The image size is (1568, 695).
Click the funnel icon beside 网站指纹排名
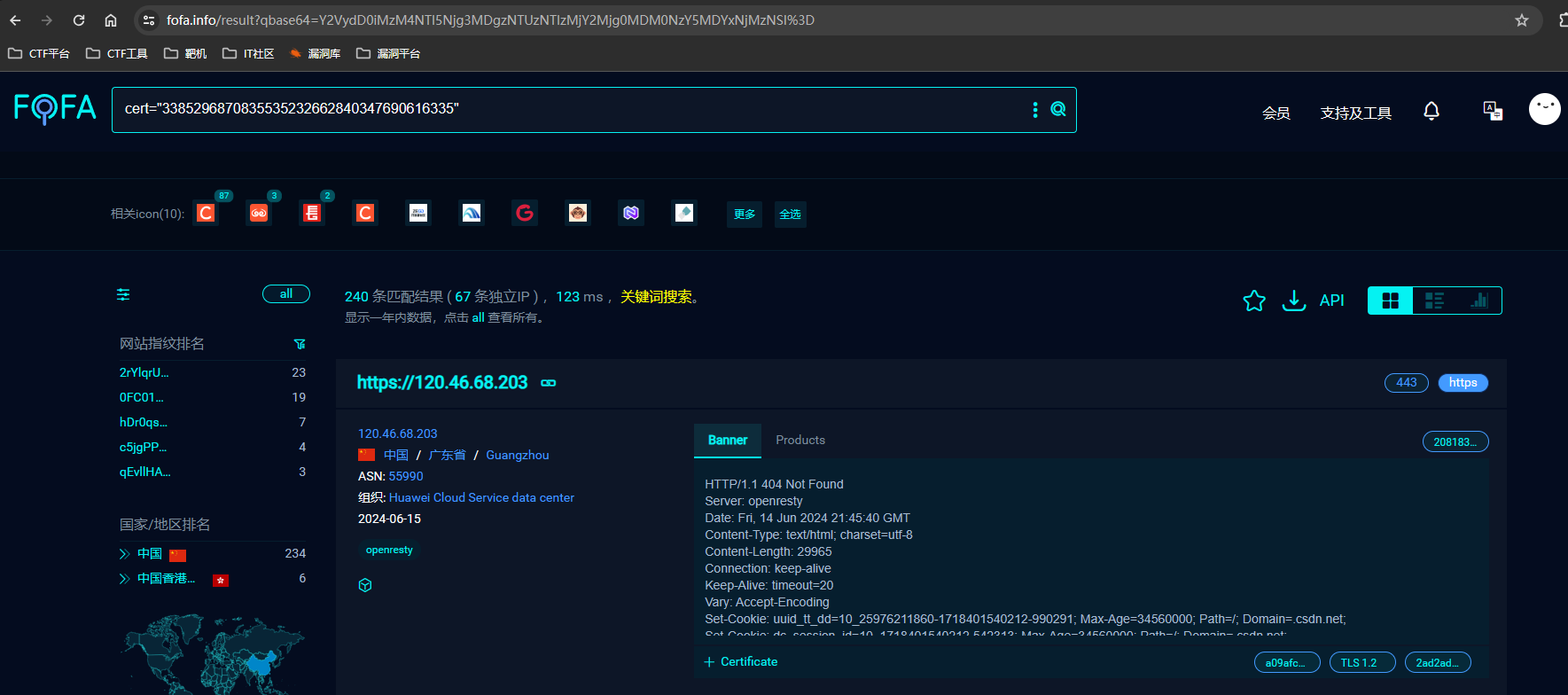tap(300, 344)
